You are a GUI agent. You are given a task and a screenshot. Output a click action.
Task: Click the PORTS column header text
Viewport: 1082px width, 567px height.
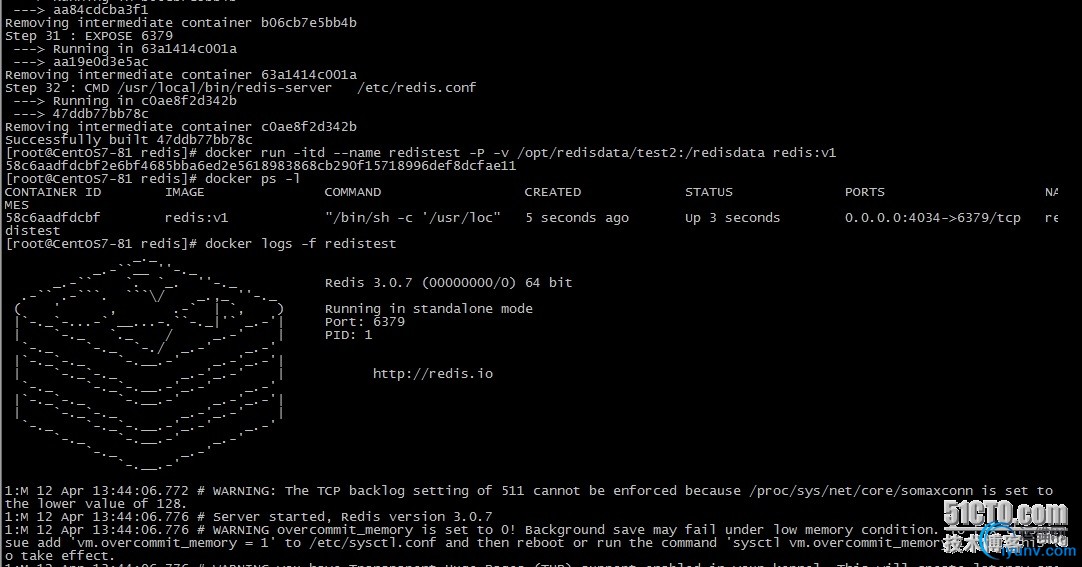(865, 192)
